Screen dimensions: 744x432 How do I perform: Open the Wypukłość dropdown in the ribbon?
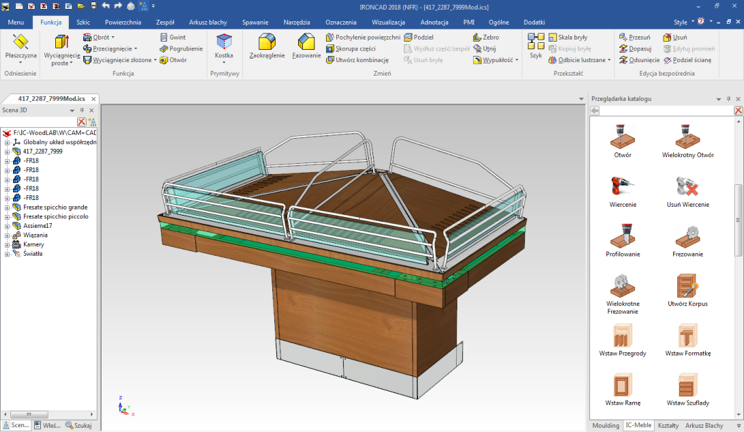(517, 60)
